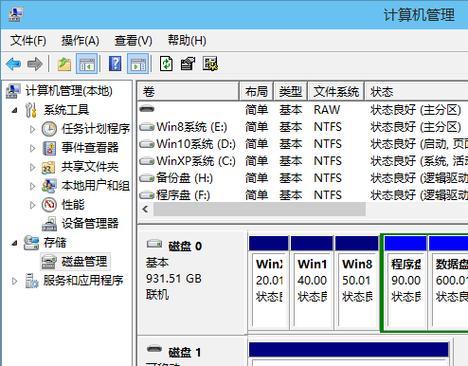Screen dimensions: 468x366
Task: Click the volume list scroll left arrow
Action: point(145,209)
